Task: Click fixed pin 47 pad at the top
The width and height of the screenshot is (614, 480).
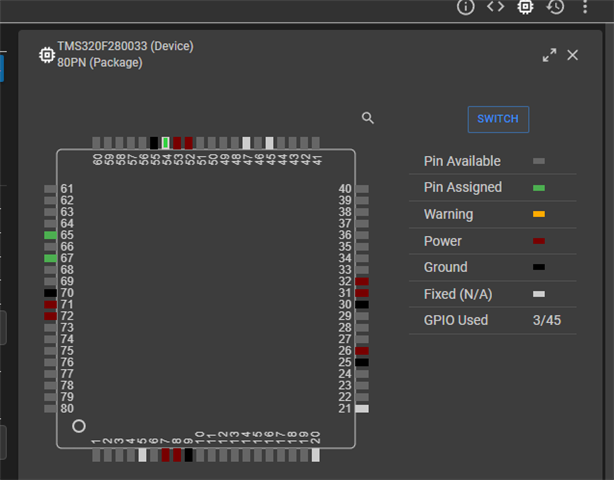Action: (246, 143)
